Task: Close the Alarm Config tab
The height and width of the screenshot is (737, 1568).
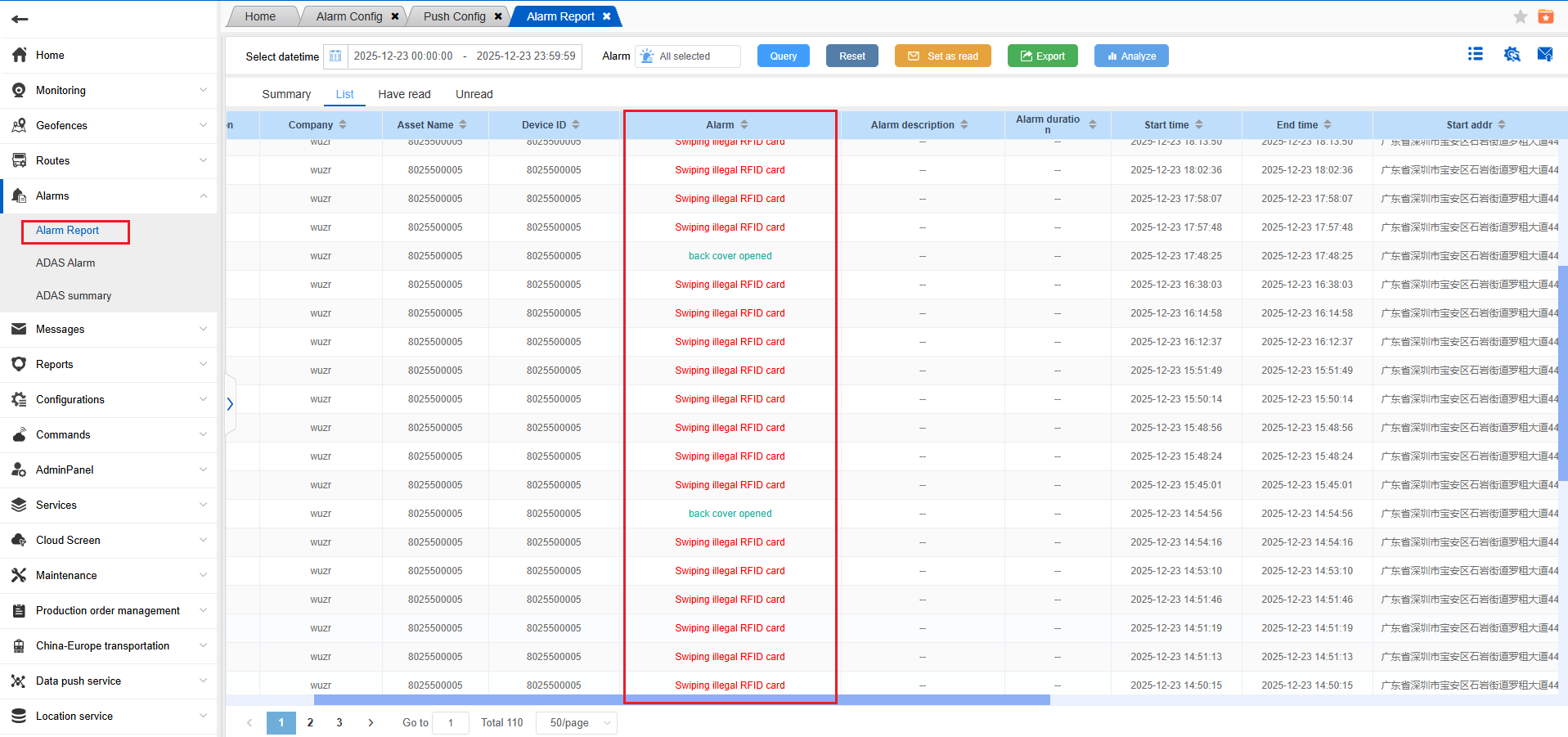Action: (x=395, y=16)
